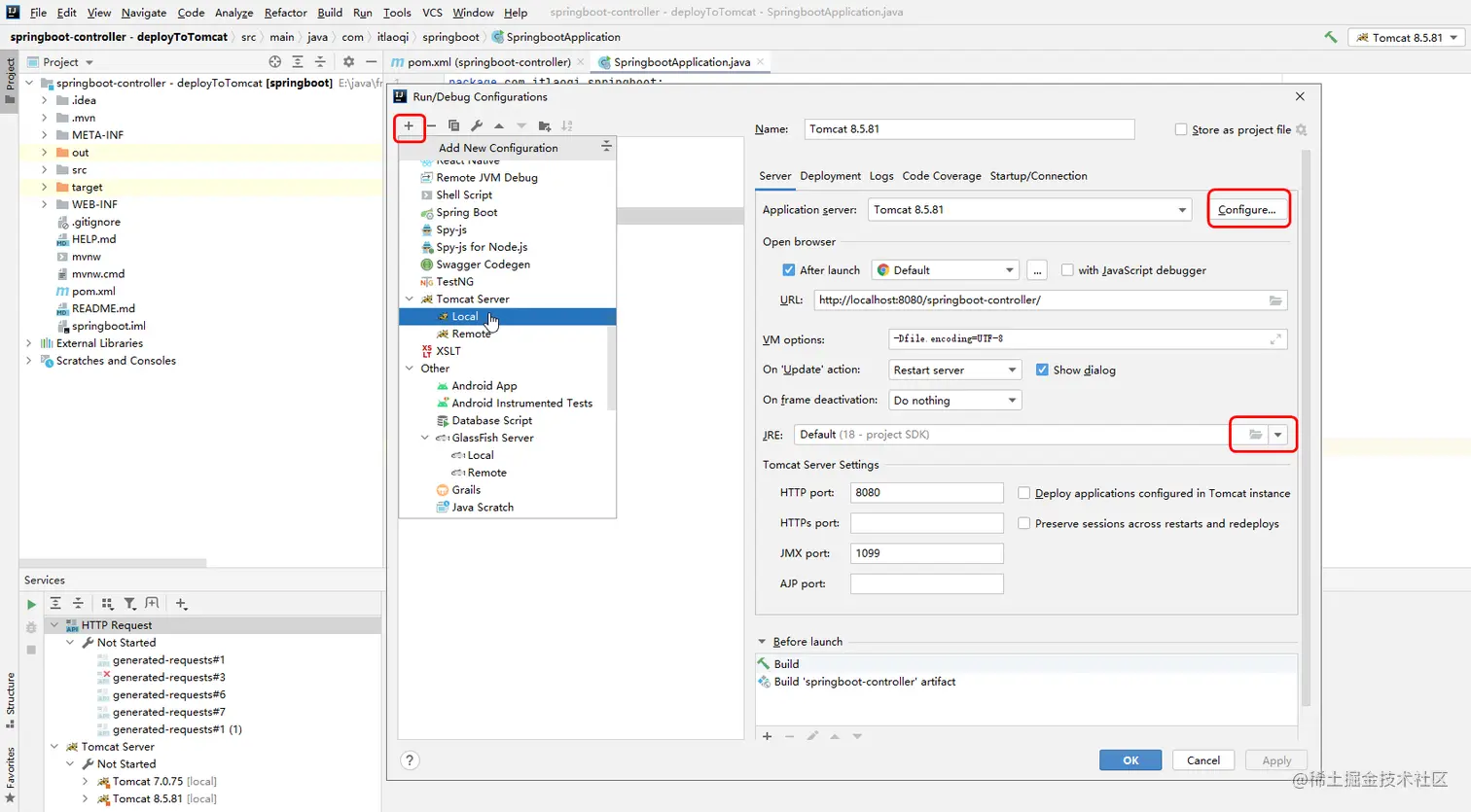Select Build 'springboot-controller' artifact entry

coord(865,682)
